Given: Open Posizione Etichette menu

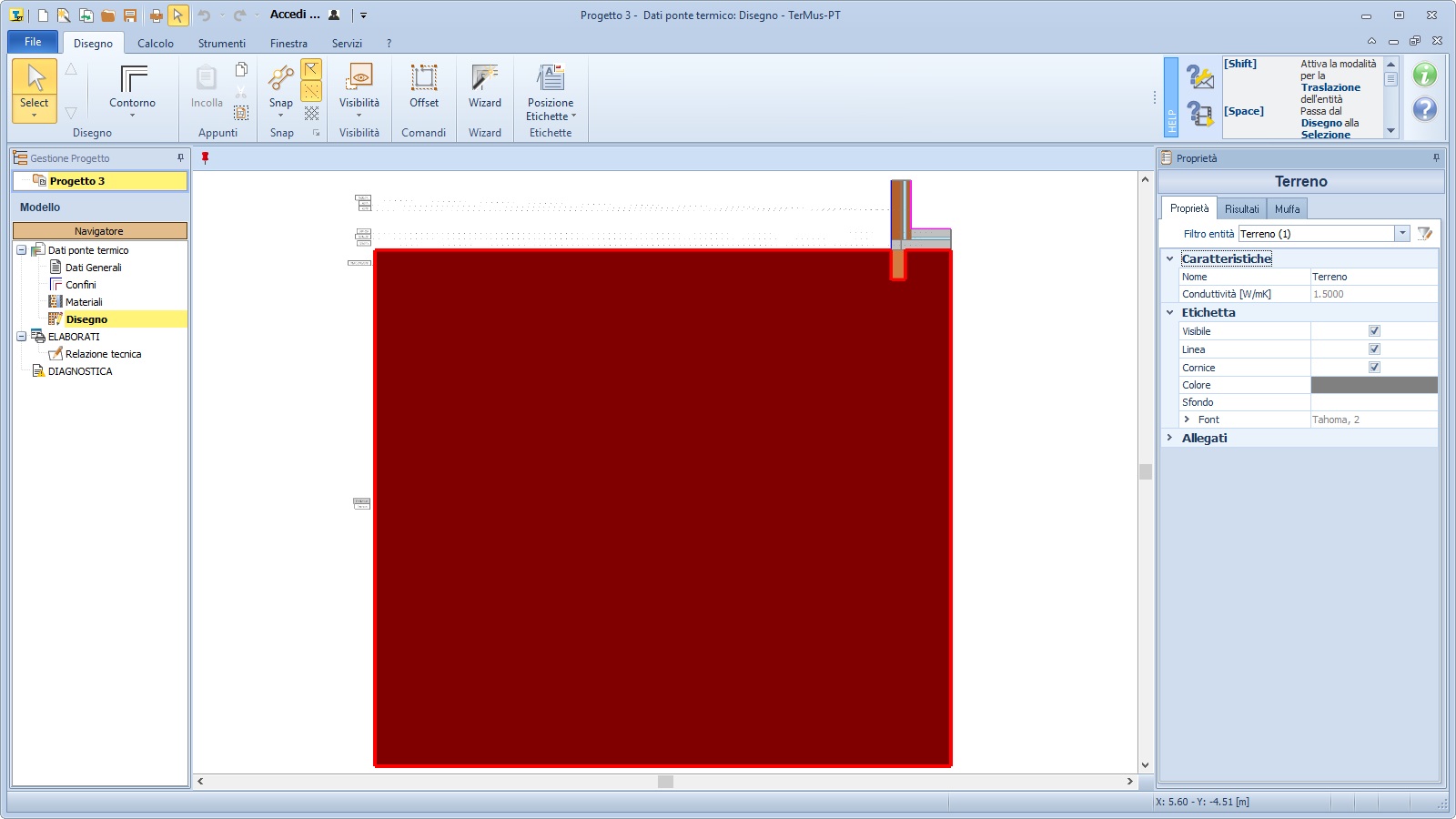Looking at the screenshot, I should (x=551, y=91).
